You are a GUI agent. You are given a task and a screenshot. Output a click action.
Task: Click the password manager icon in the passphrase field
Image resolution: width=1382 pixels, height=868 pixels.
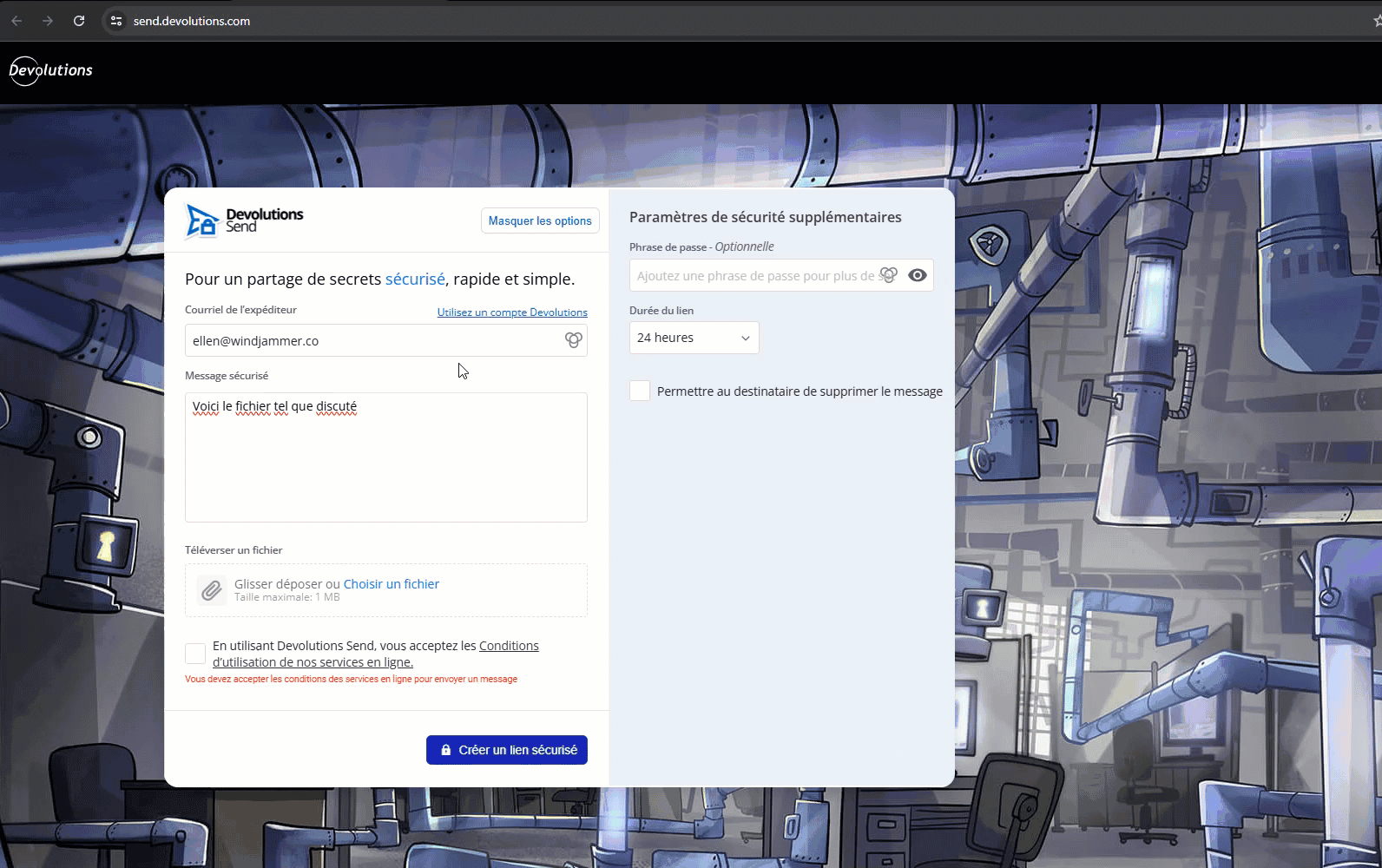click(x=888, y=275)
